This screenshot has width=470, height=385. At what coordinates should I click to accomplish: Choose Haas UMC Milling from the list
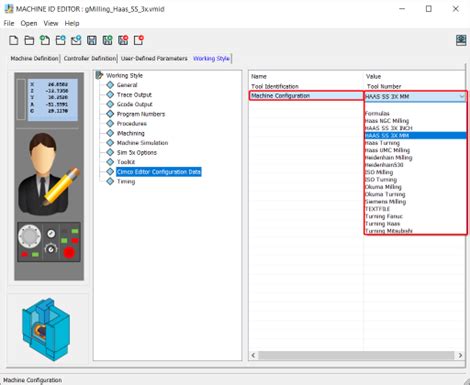[x=415, y=150]
